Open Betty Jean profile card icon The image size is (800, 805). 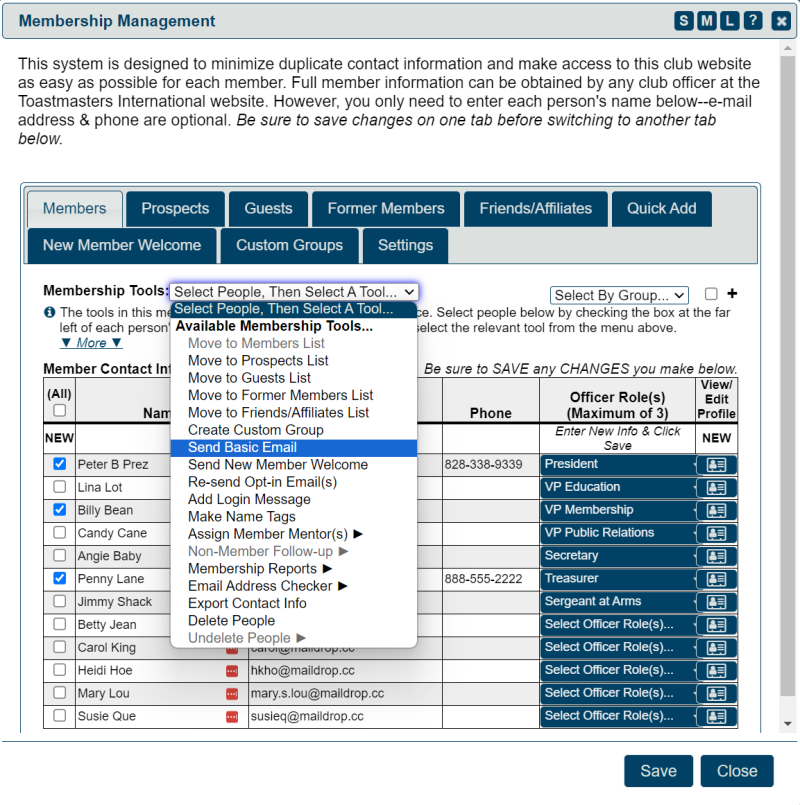(716, 625)
